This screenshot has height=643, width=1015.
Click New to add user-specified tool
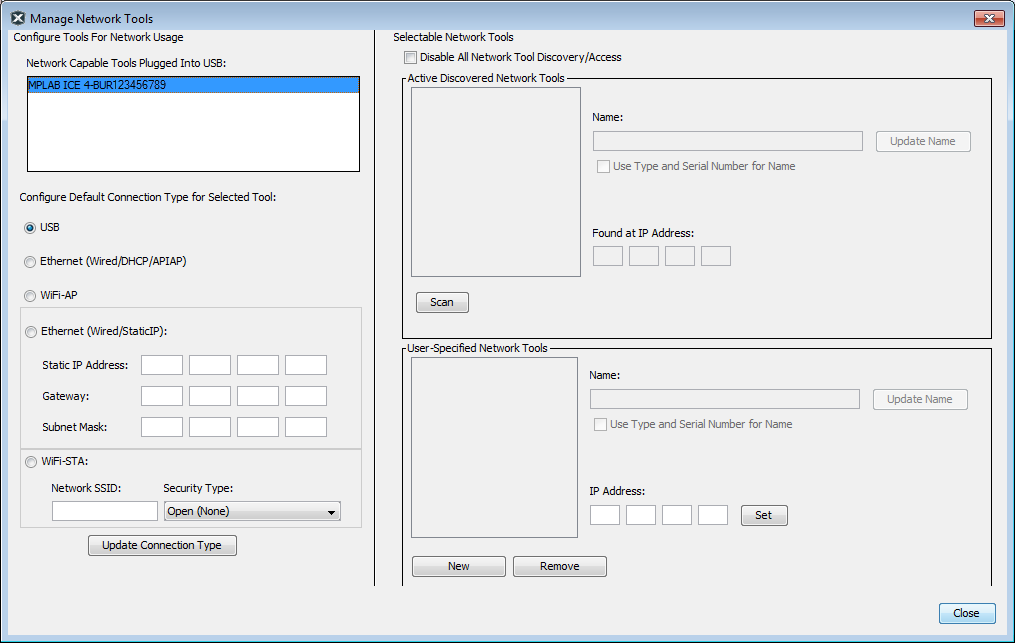tap(458, 566)
